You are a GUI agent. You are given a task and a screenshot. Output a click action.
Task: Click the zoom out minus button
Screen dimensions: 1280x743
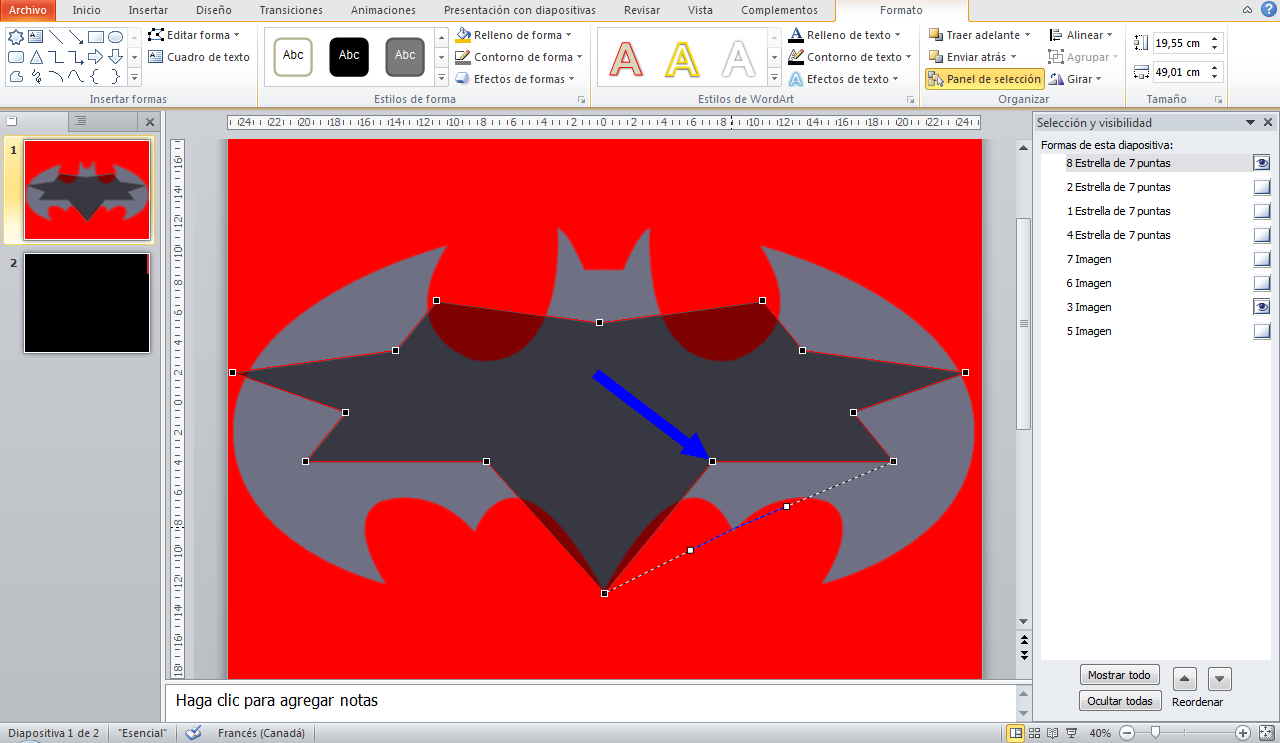click(1126, 733)
